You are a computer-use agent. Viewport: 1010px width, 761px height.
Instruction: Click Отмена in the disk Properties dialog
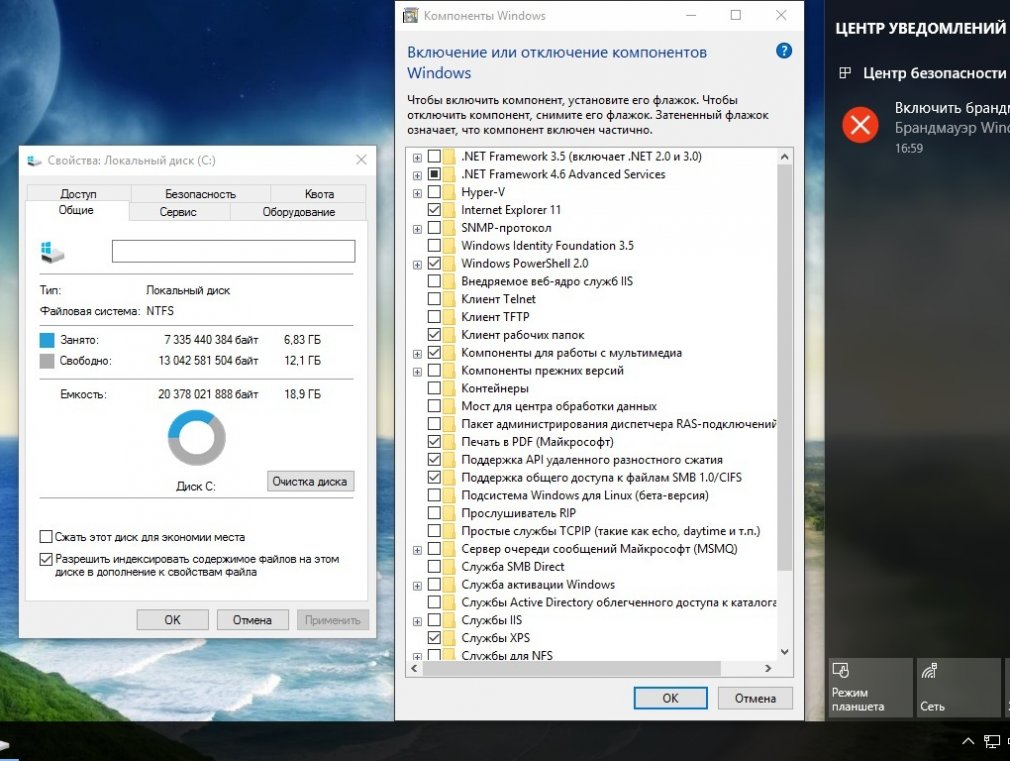pos(252,620)
